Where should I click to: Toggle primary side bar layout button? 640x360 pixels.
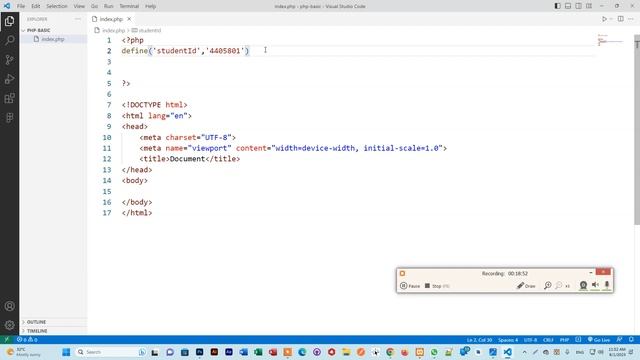[x=557, y=6]
